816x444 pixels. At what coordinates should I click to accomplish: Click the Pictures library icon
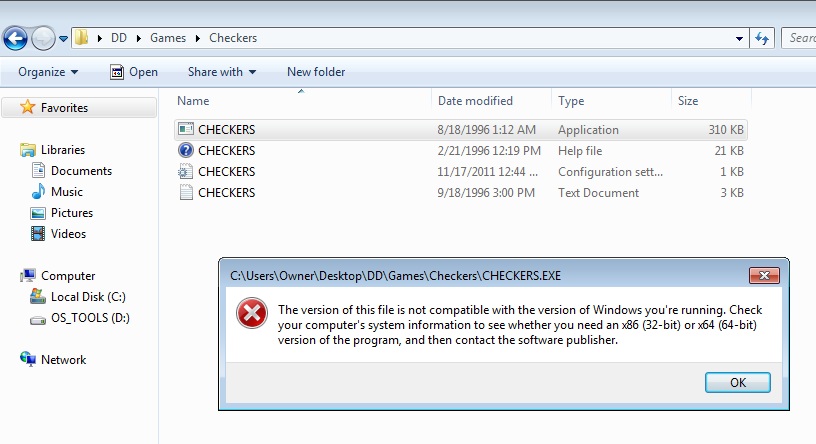tap(37, 213)
